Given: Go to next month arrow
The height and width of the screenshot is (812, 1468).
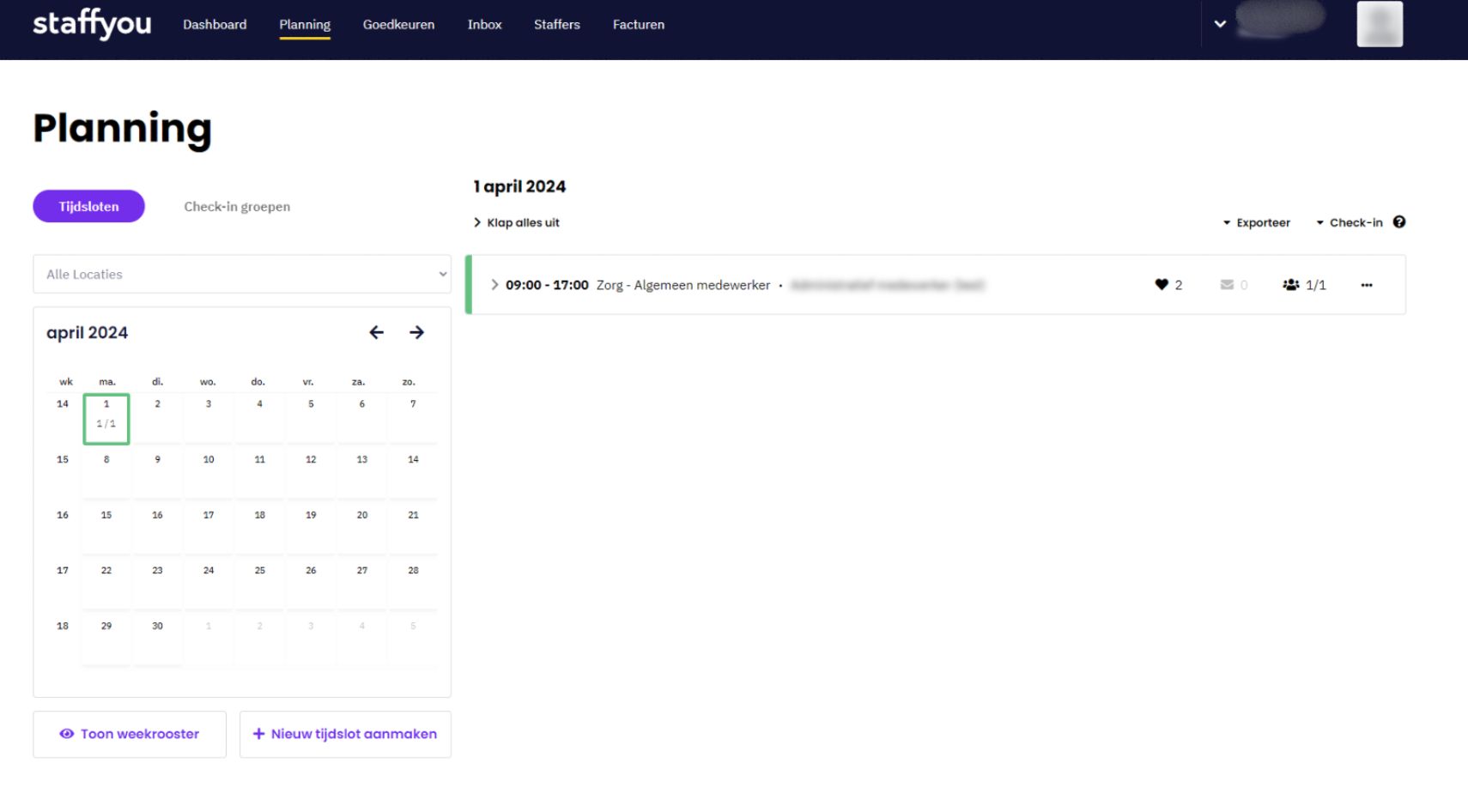Looking at the screenshot, I should [x=416, y=332].
